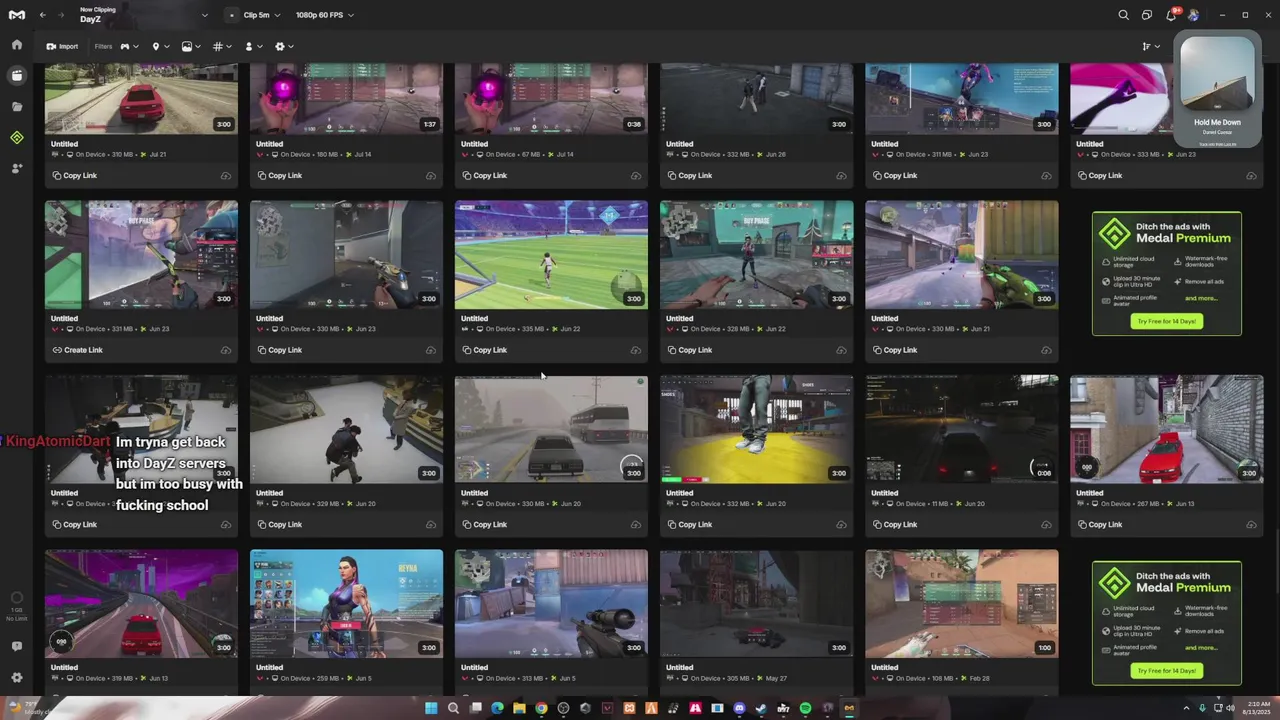Open the location pin filter dropdown
Viewport: 1280px width, 720px height.
click(159, 46)
